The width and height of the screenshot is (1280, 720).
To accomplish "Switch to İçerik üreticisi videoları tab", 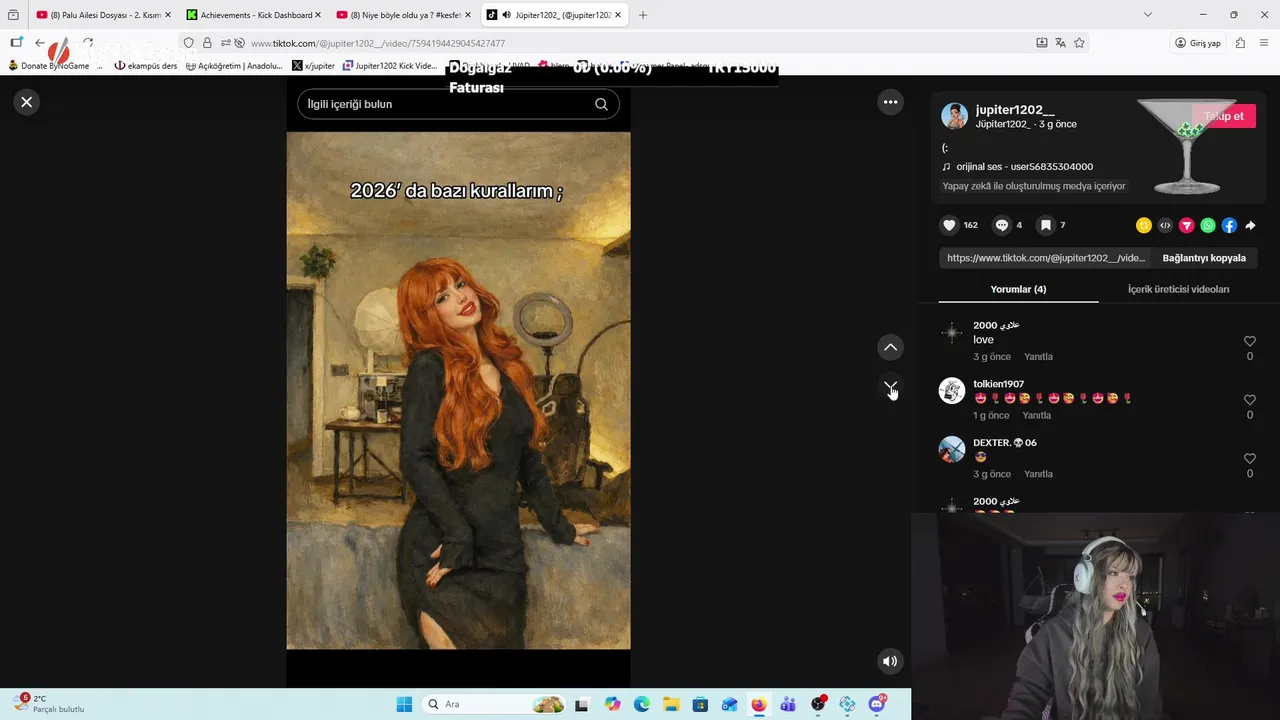I will (x=1178, y=289).
